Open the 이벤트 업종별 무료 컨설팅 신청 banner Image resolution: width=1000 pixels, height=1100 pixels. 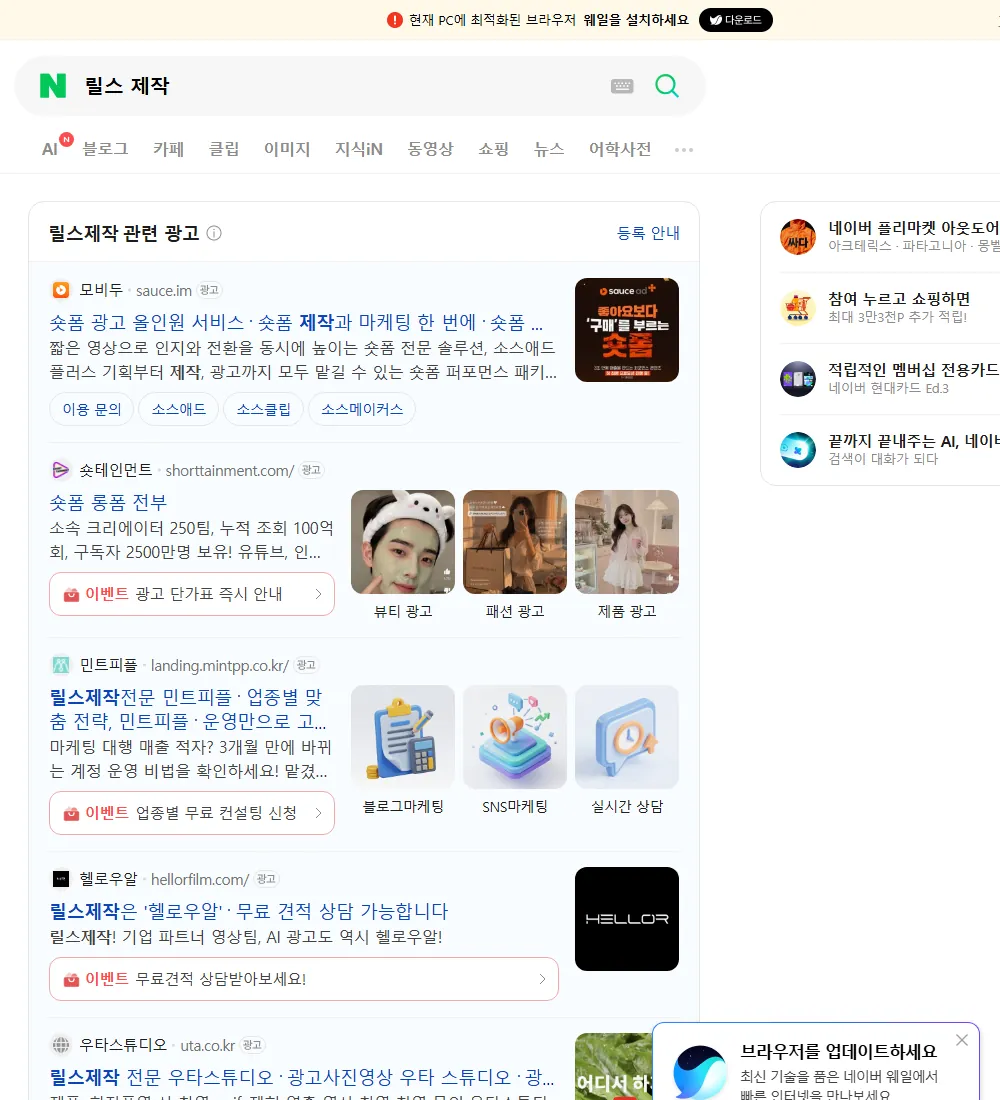pyautogui.click(x=192, y=813)
